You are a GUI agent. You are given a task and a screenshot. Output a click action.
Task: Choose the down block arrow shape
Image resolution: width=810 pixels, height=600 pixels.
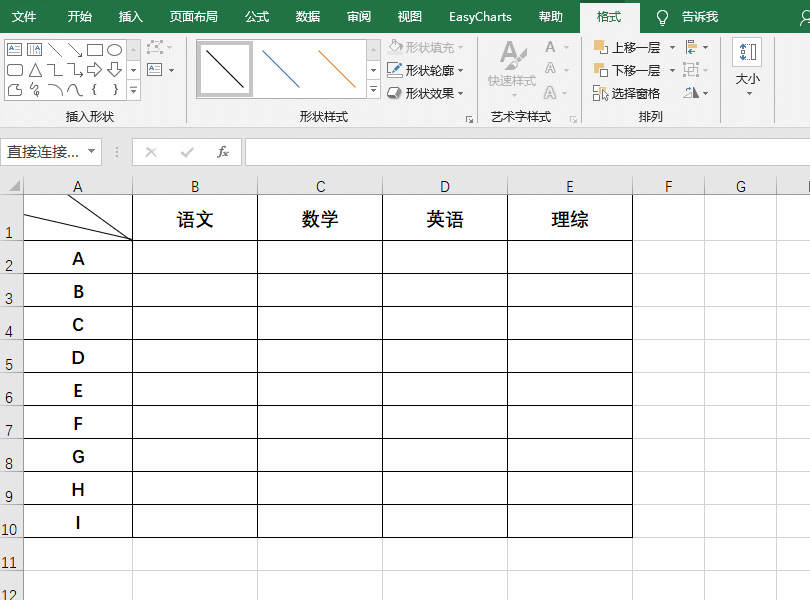[x=114, y=70]
